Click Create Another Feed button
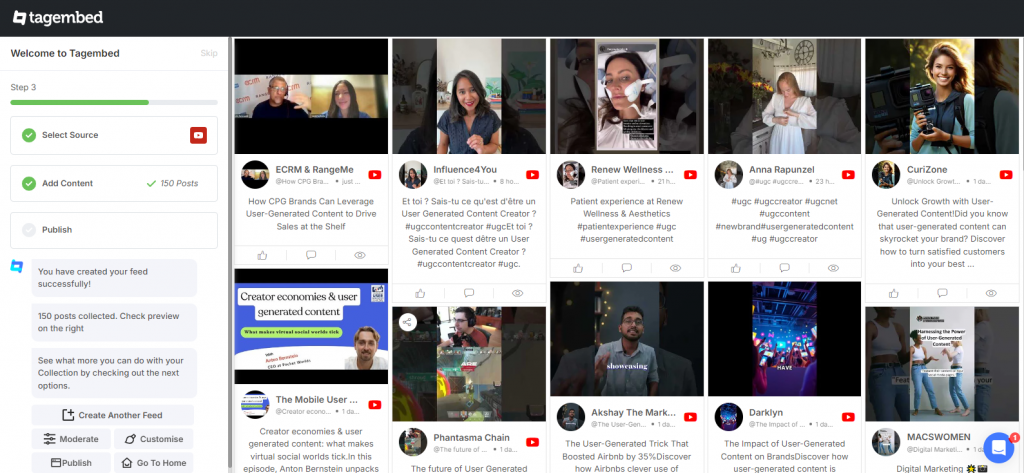 coord(112,415)
